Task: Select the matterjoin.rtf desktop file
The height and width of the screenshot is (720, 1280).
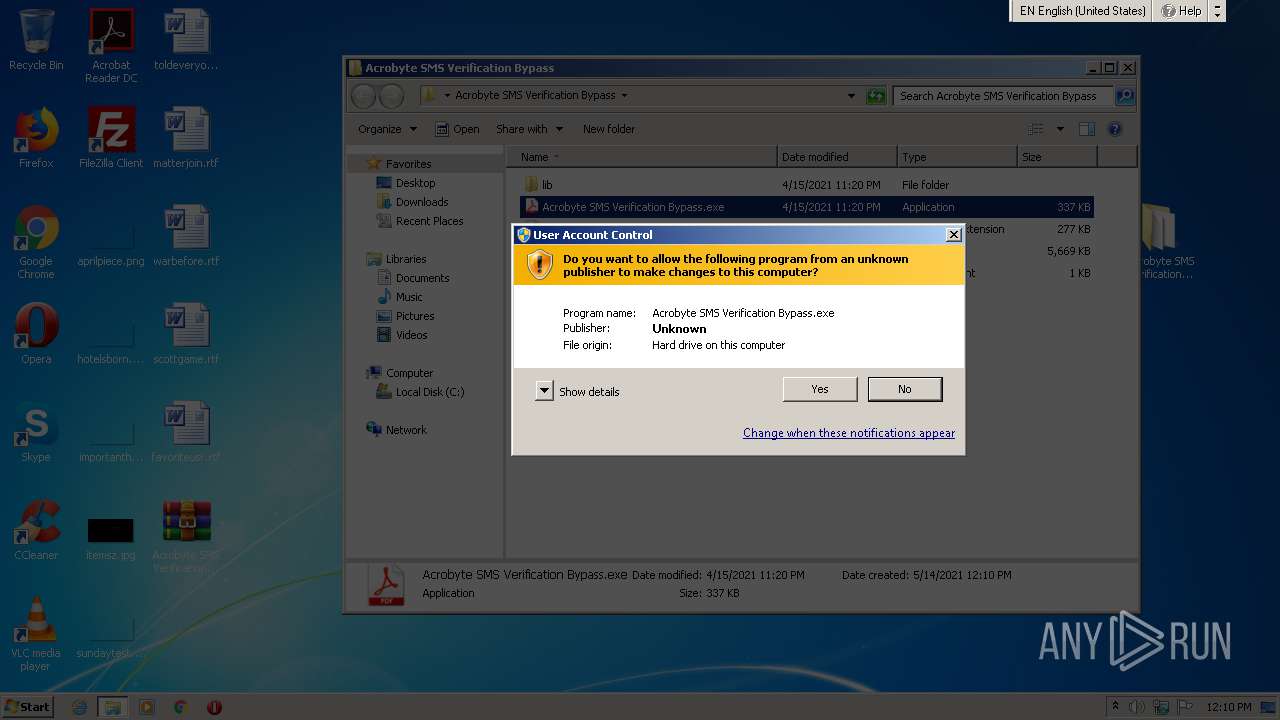Action: tap(186, 138)
